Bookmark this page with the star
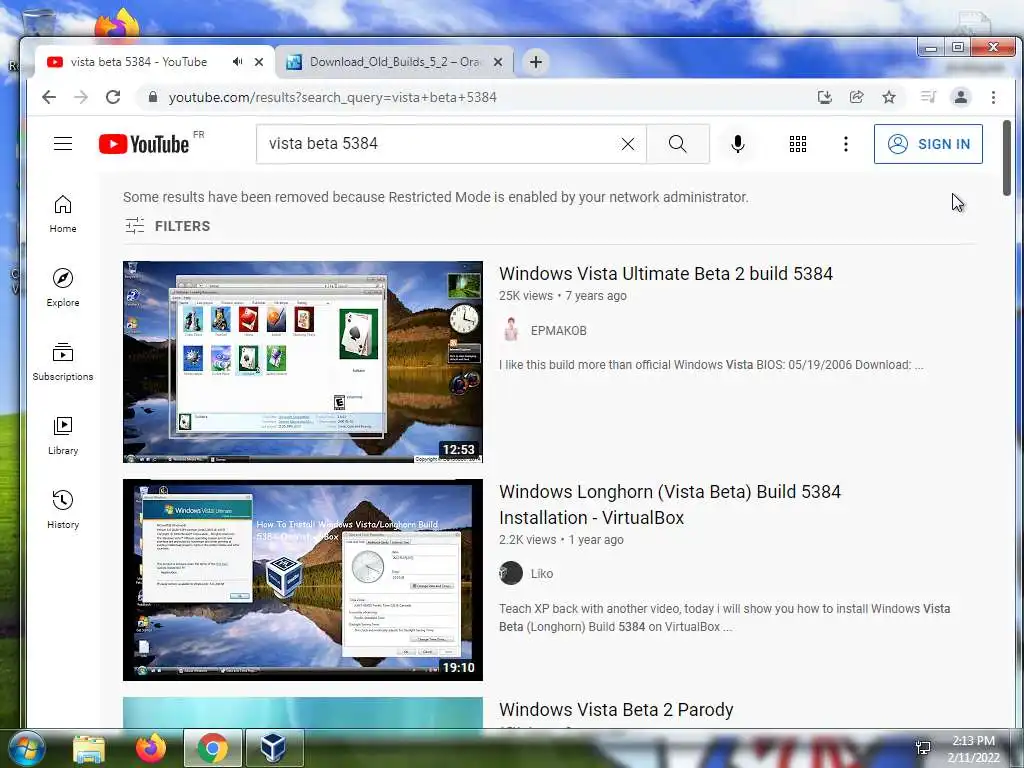Screen dimensions: 1024x768 point(889,97)
